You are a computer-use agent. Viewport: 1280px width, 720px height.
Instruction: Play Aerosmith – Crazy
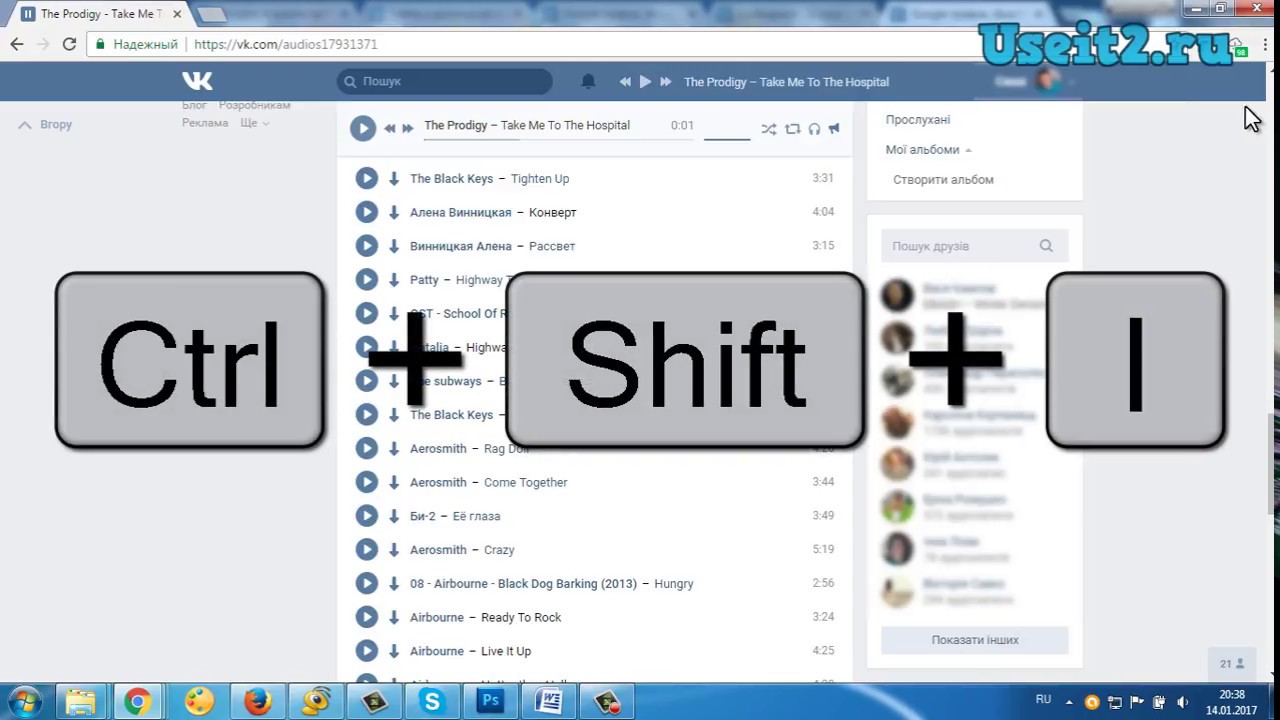pyautogui.click(x=366, y=550)
